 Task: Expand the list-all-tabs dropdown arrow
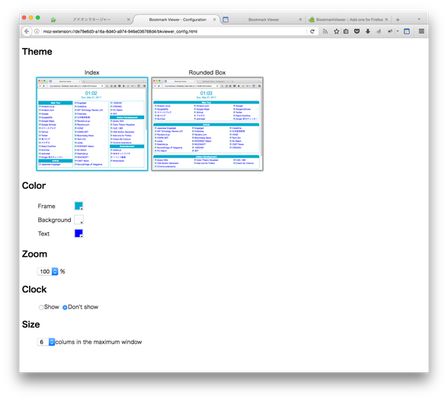click(x=419, y=20)
